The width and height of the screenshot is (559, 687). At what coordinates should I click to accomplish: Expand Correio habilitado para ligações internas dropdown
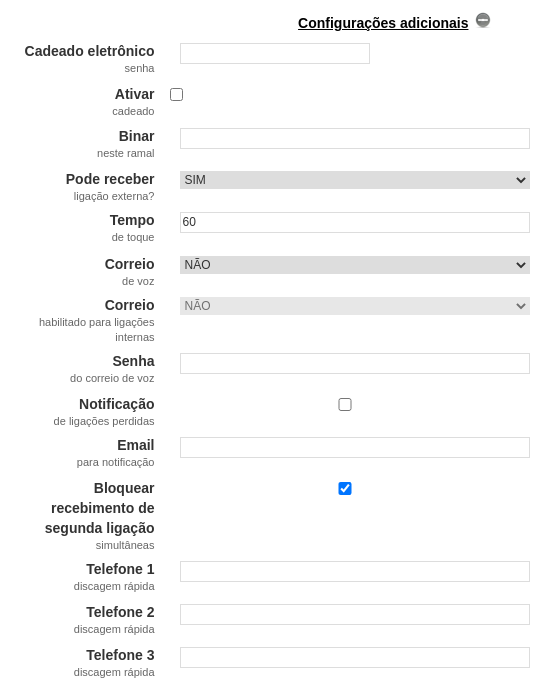(x=355, y=306)
